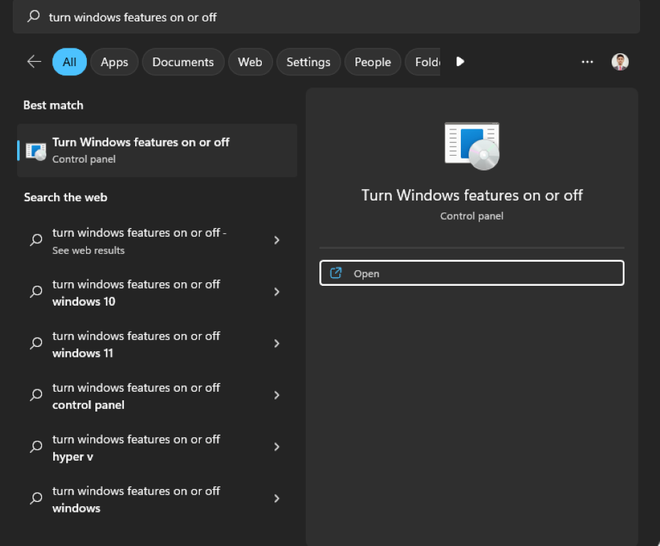Select the People filter tab
The width and height of the screenshot is (660, 546).
[x=372, y=62]
